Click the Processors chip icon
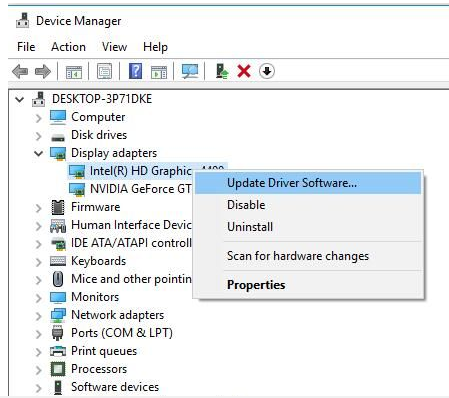 click(58, 369)
